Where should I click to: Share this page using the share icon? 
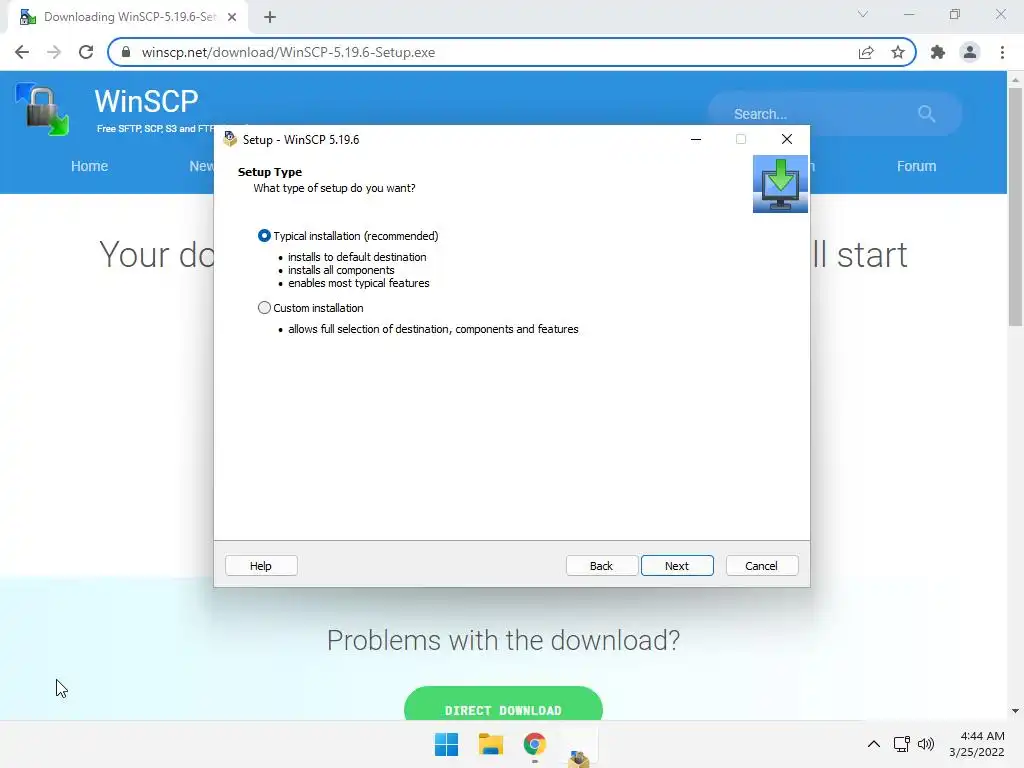[x=866, y=52]
